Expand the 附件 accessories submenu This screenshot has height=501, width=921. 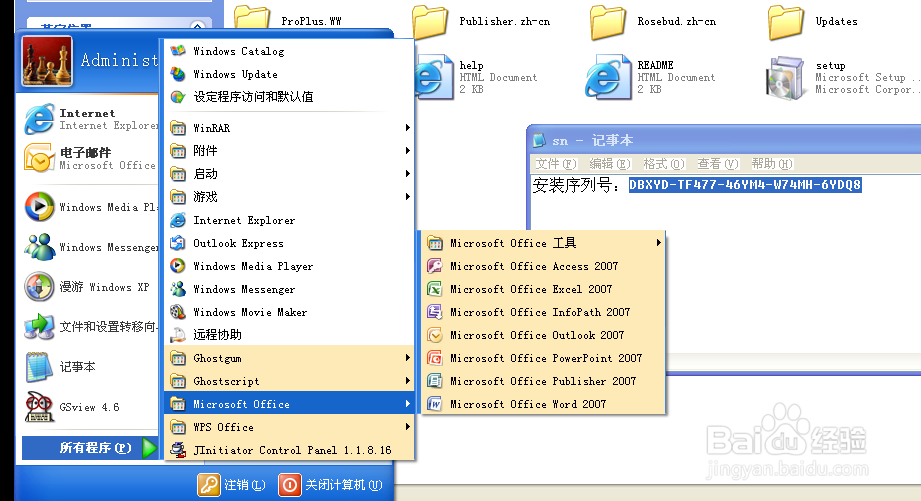290,150
